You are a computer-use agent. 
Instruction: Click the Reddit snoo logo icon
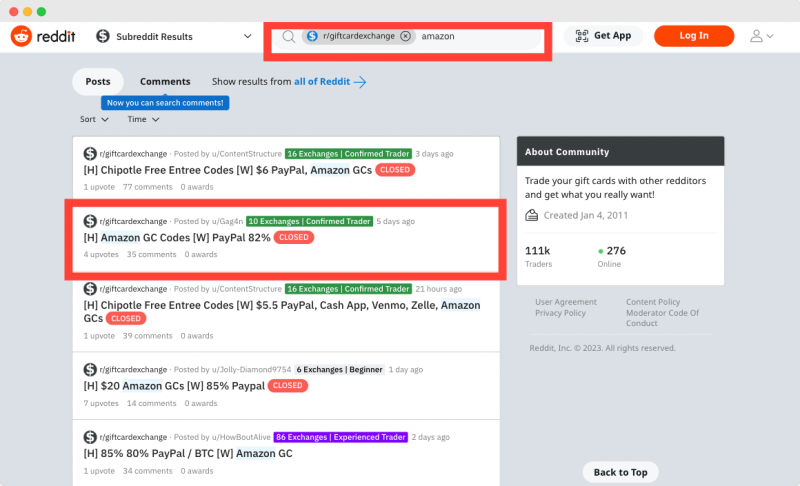(x=21, y=36)
